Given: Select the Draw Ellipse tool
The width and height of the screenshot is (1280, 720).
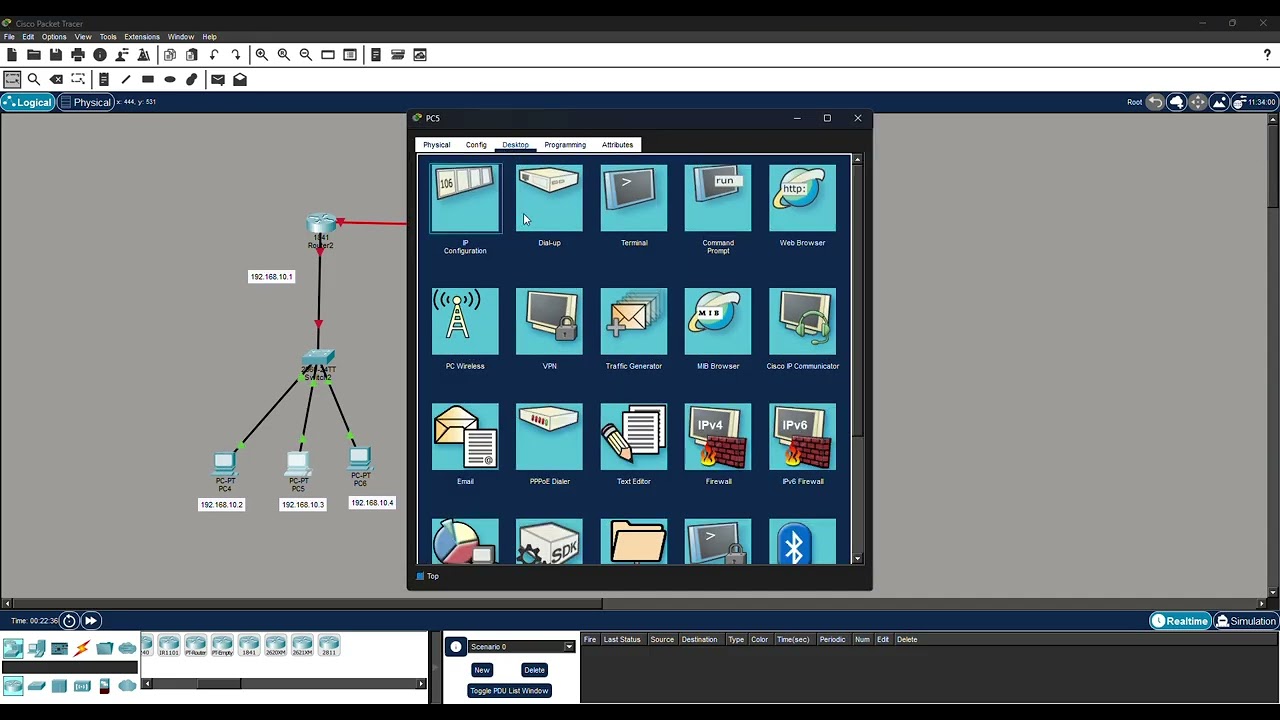Looking at the screenshot, I should click(x=170, y=79).
